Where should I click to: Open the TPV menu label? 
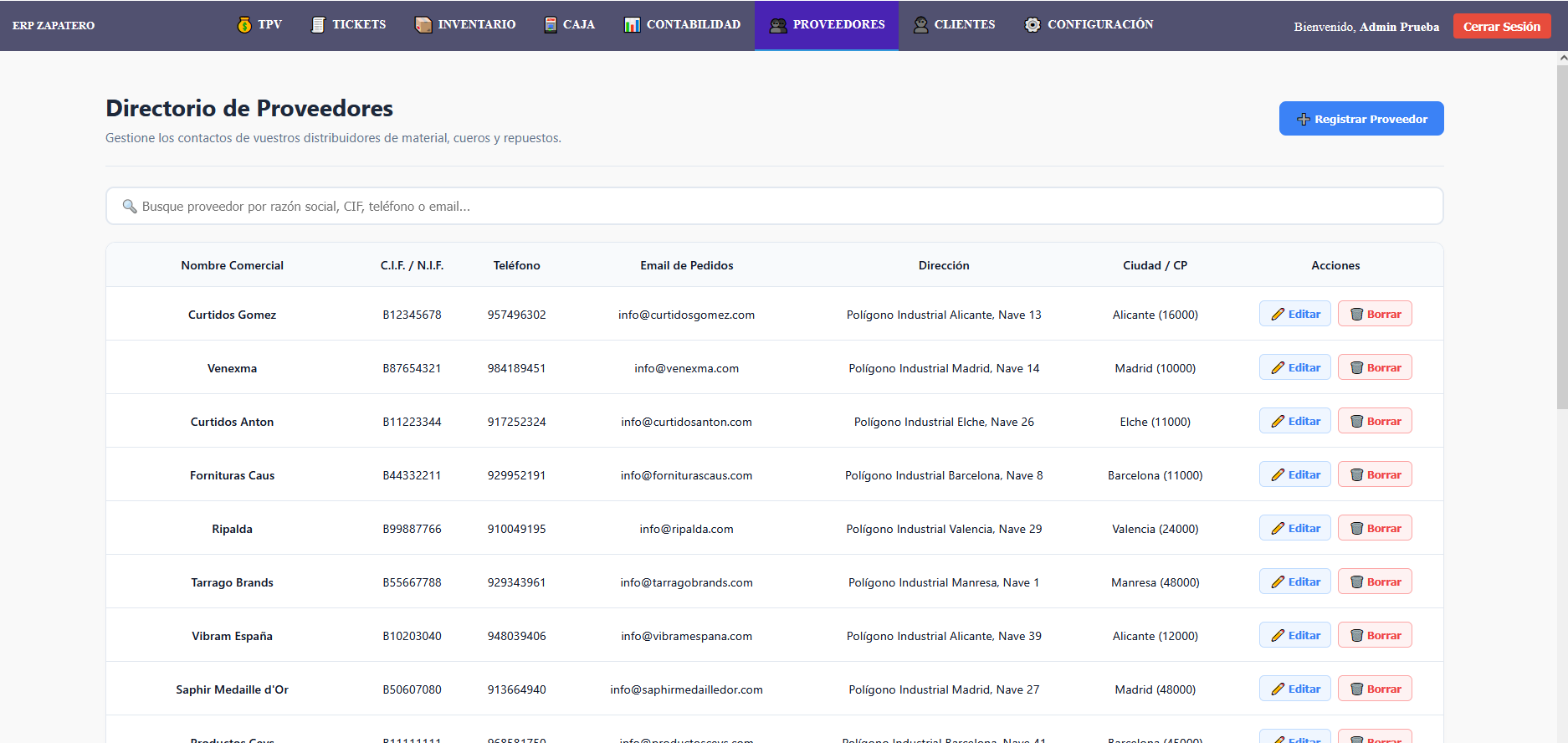pyautogui.click(x=269, y=25)
